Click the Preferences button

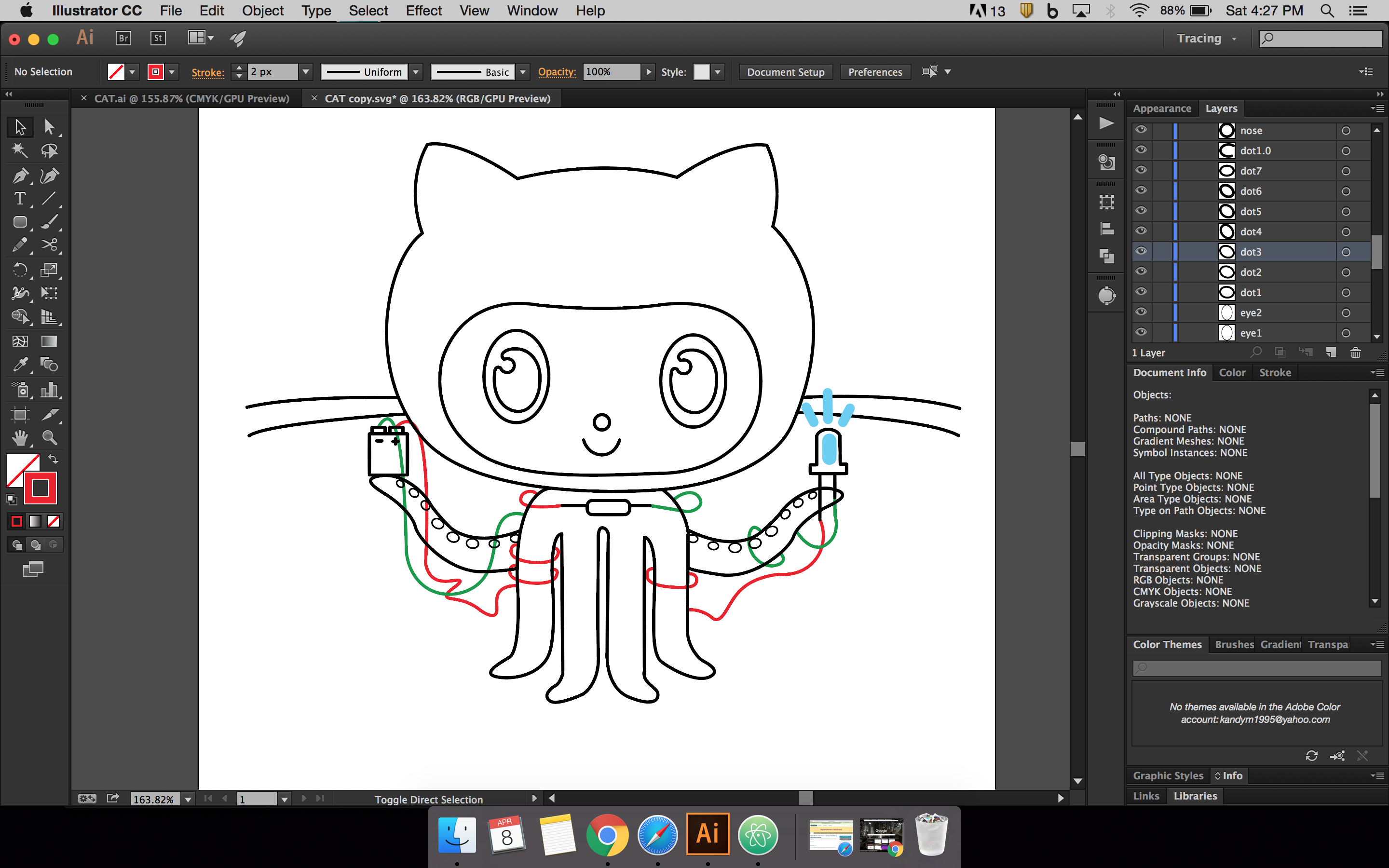click(x=875, y=72)
